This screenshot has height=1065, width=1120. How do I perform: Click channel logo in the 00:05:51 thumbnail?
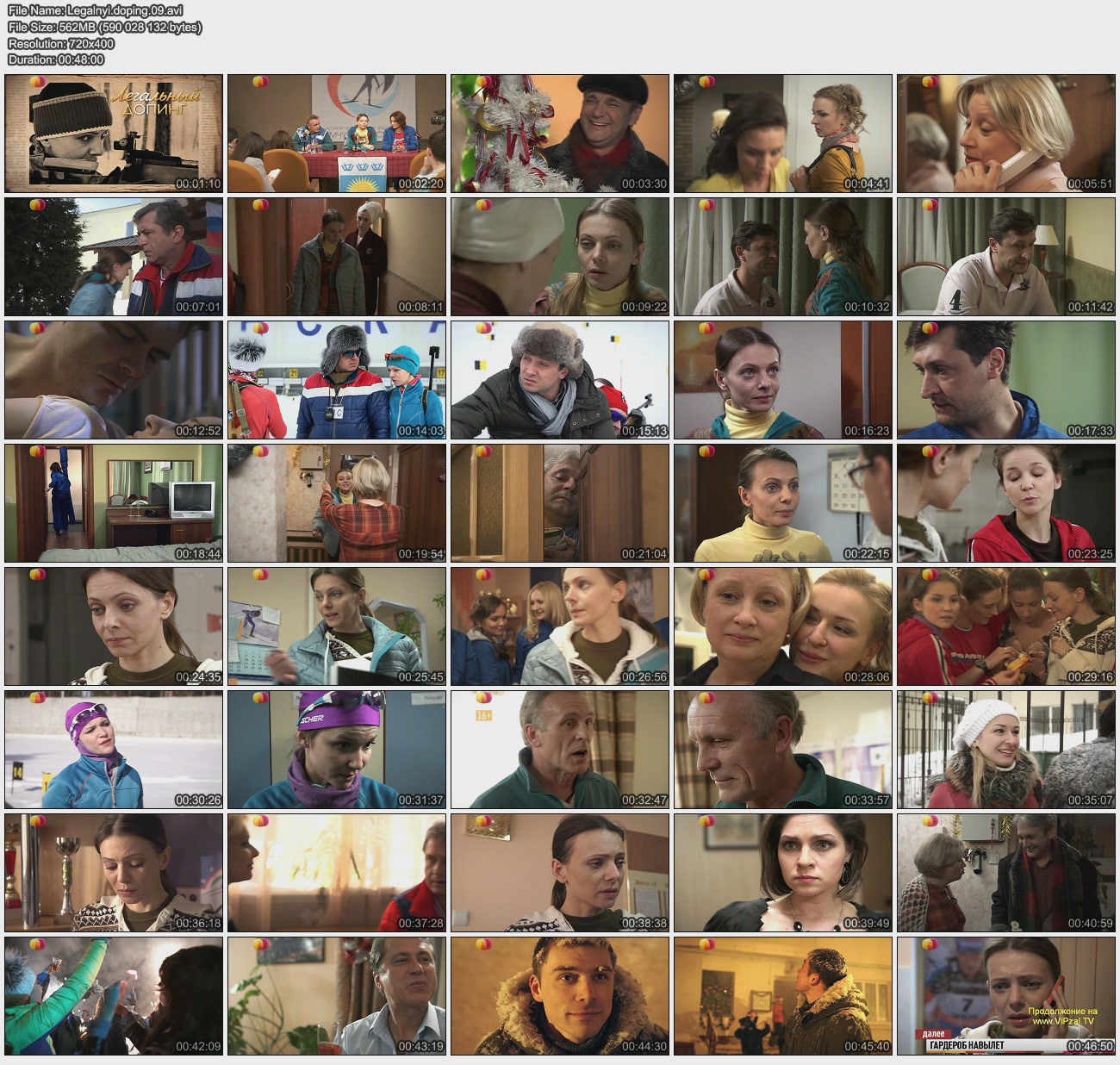929,82
